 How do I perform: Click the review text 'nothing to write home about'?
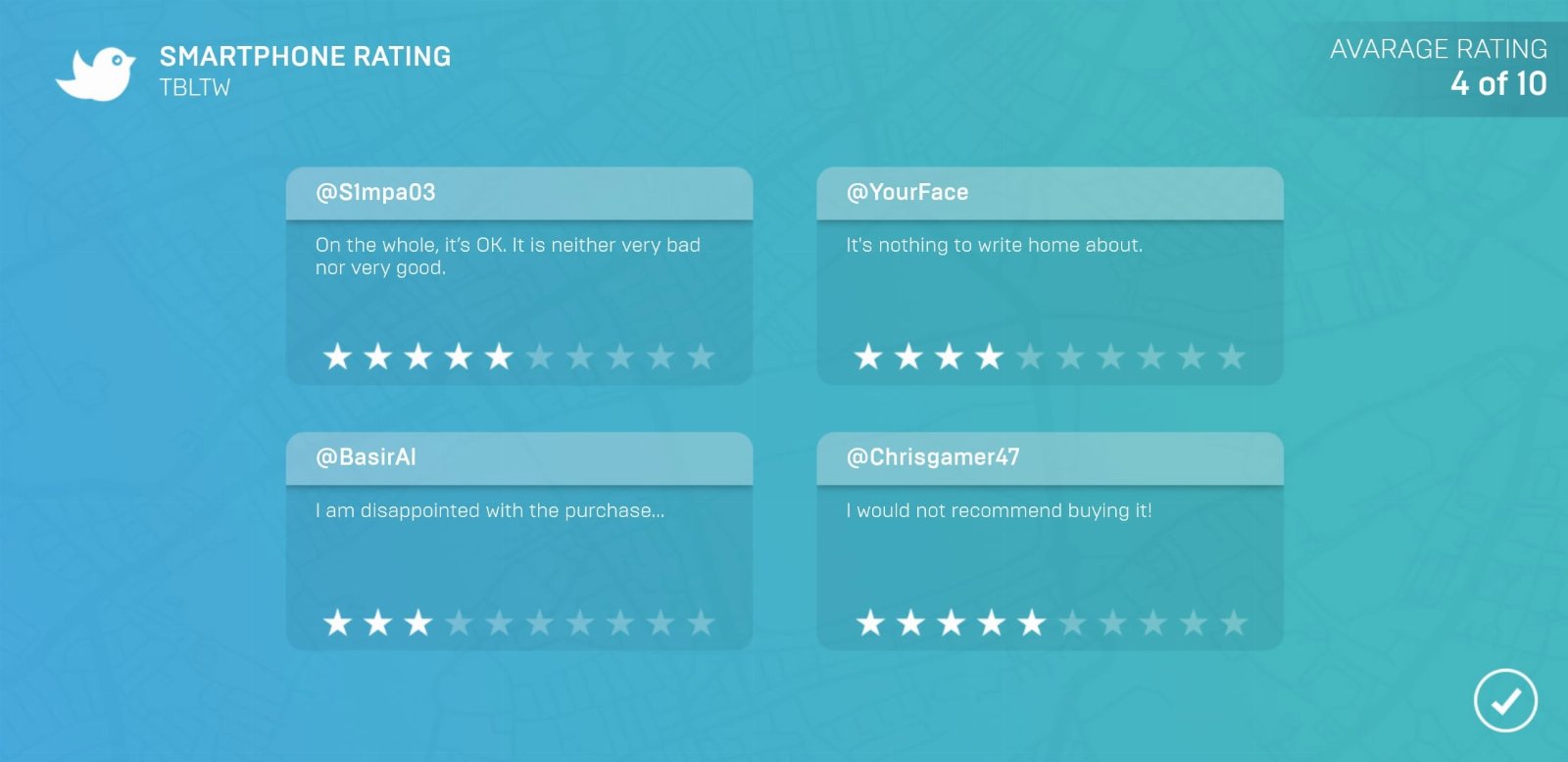[1010, 245]
